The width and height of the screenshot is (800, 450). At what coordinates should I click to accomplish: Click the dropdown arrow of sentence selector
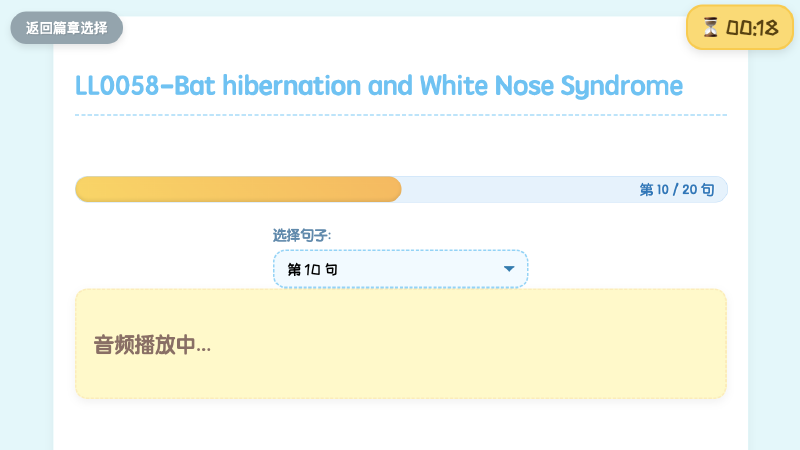(x=509, y=269)
